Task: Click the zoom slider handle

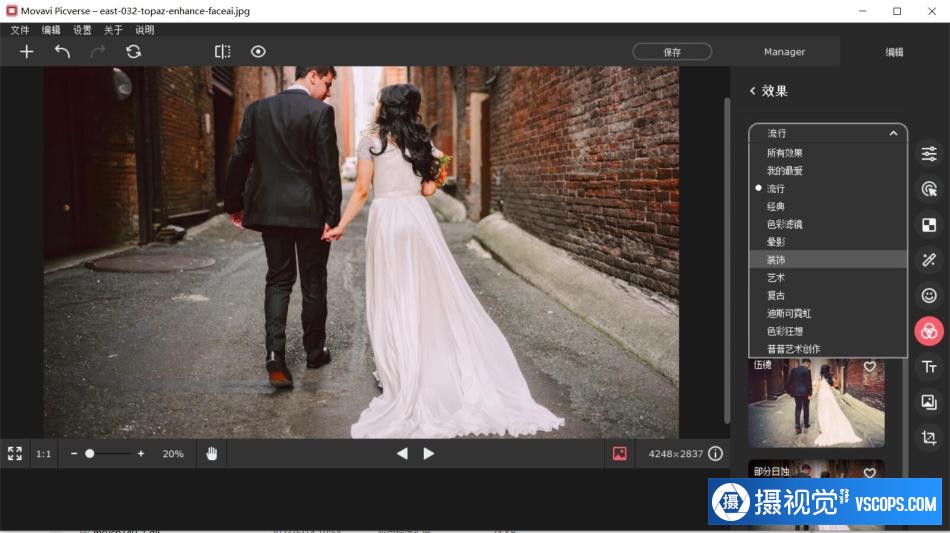Action: coord(90,454)
